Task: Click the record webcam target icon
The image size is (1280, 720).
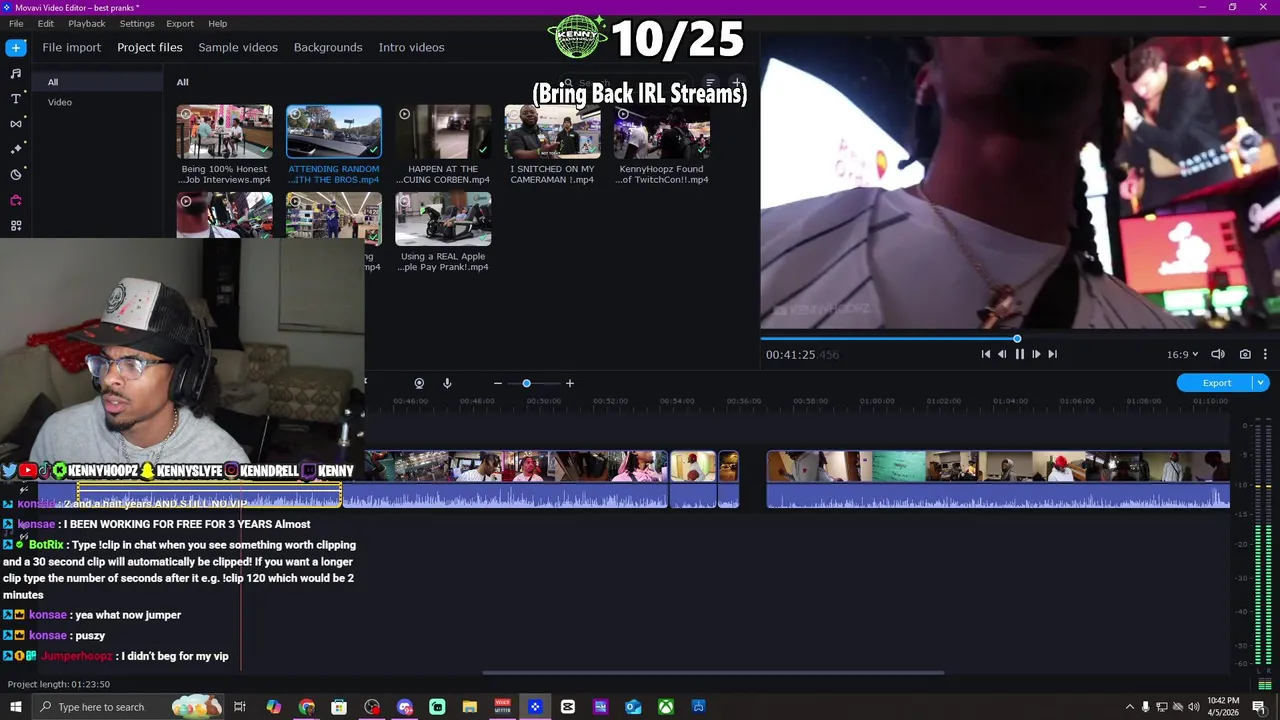Action: (419, 383)
